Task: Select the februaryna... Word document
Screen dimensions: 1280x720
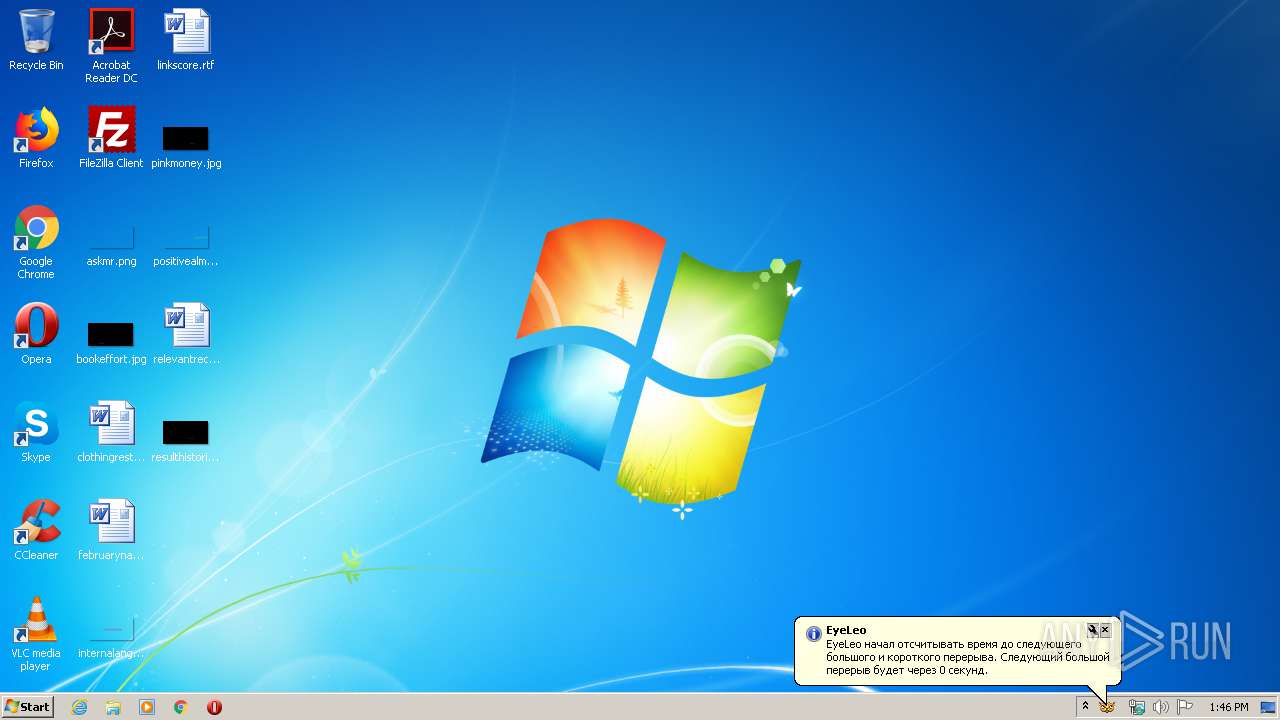Action: [111, 530]
